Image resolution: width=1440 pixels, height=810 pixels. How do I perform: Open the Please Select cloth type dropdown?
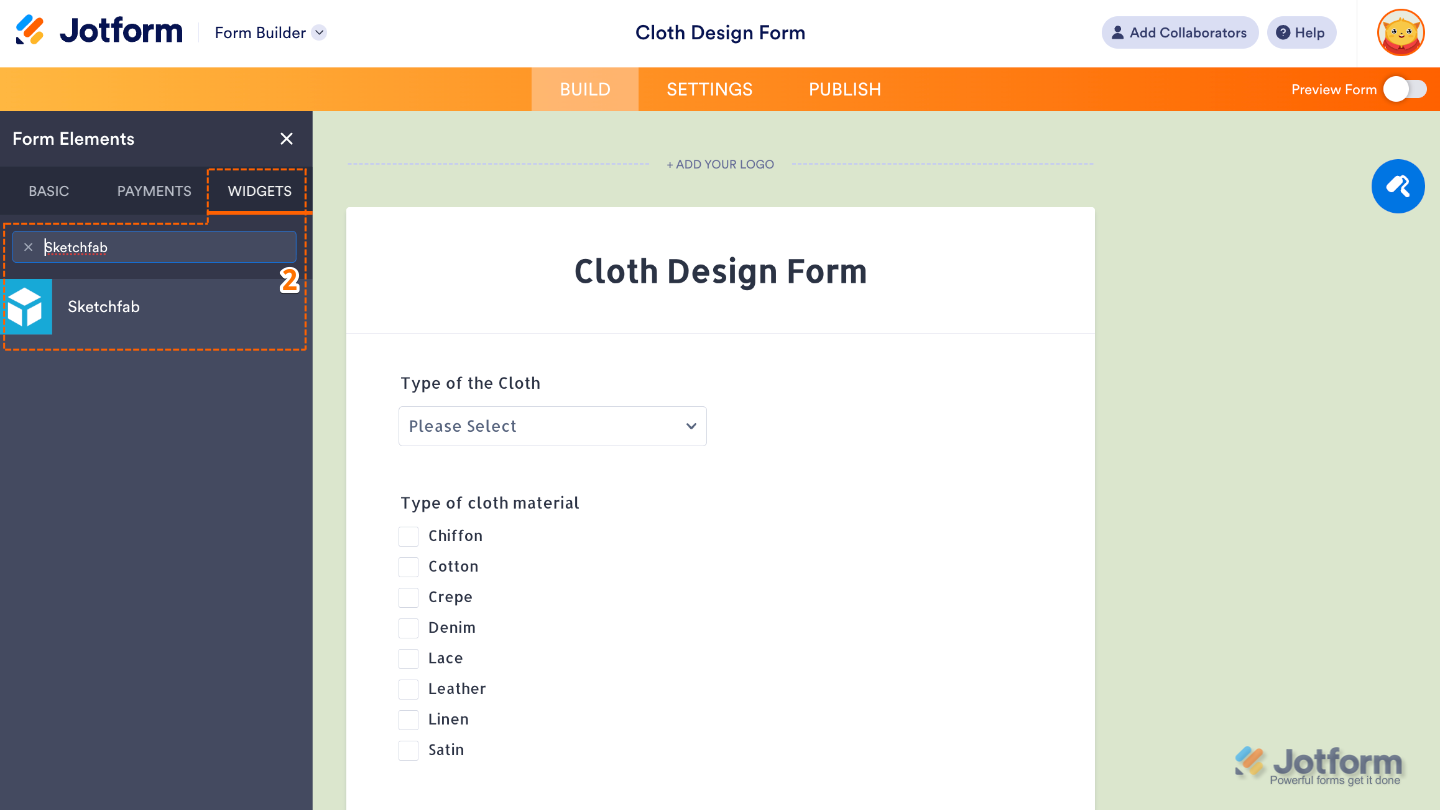(552, 426)
